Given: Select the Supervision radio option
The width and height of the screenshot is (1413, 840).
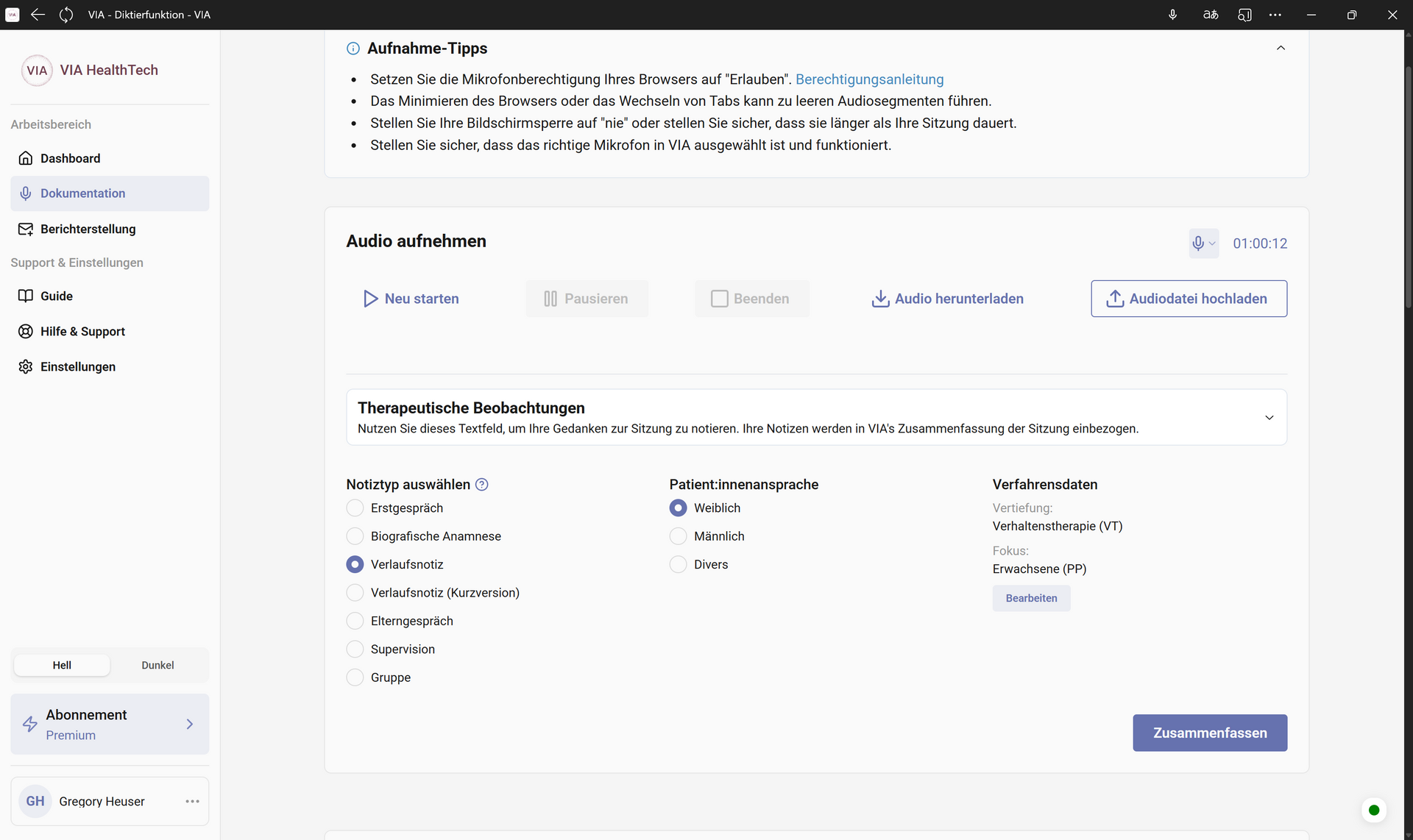Looking at the screenshot, I should click(355, 649).
